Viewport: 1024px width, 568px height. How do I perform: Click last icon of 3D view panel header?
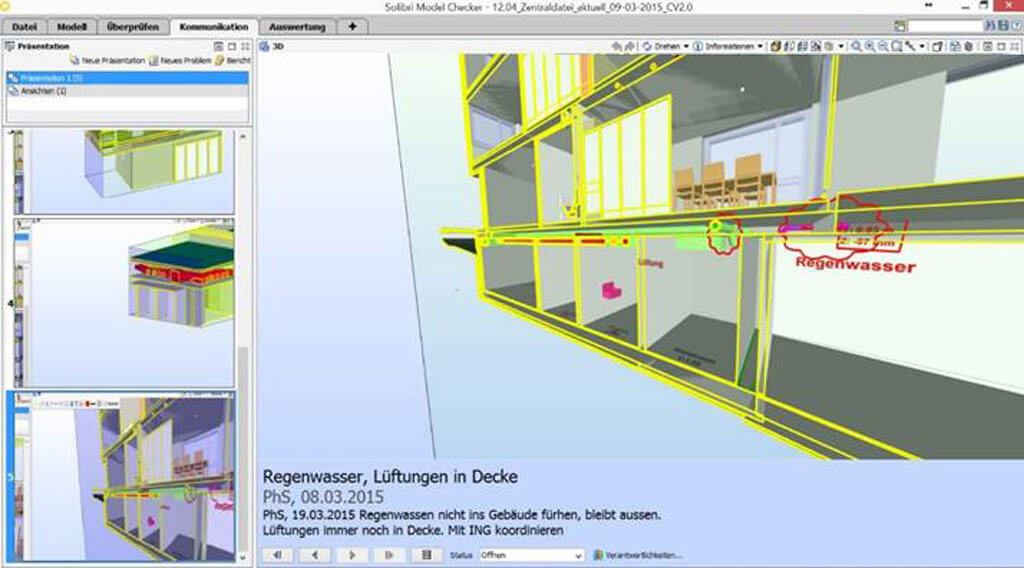pyautogui.click(x=1014, y=46)
